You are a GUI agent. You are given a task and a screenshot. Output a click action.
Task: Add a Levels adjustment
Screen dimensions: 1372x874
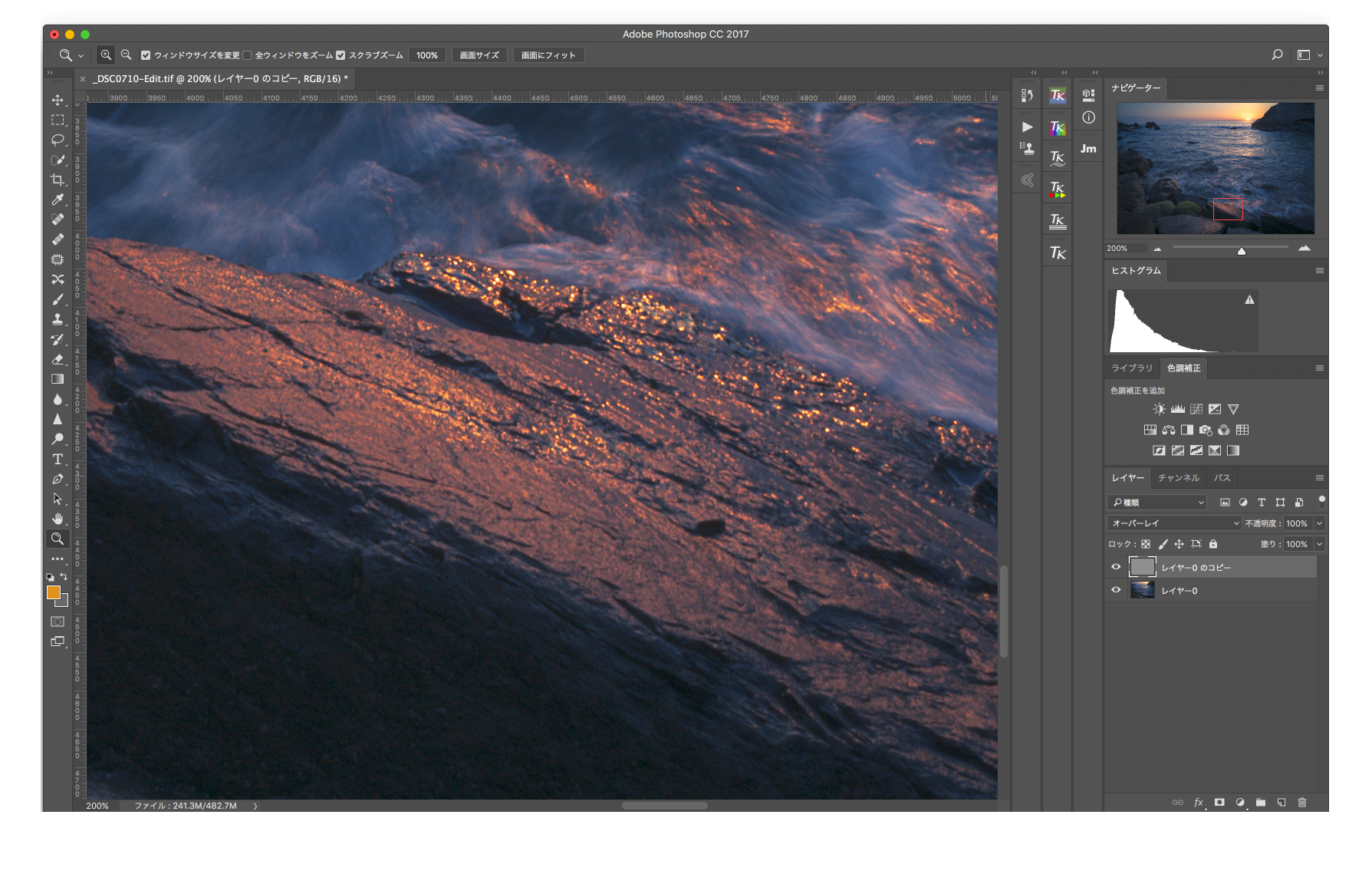pos(1177,409)
